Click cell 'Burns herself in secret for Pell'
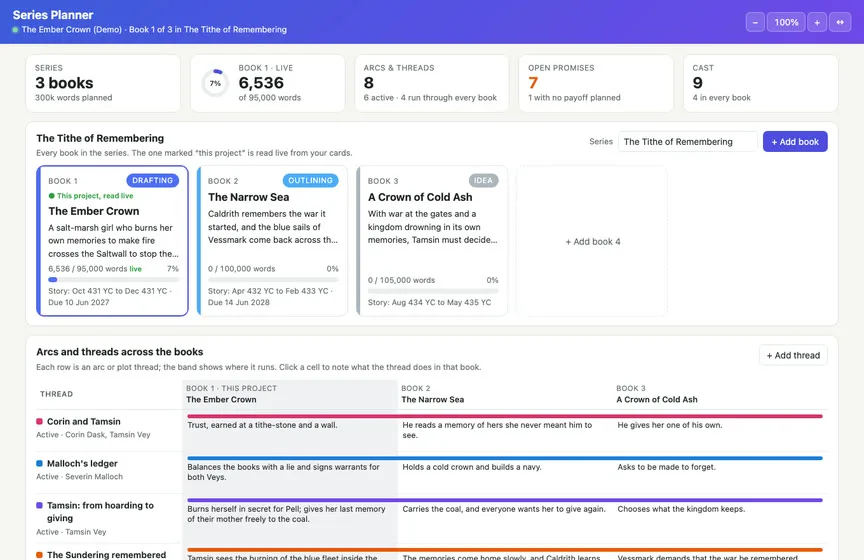Image resolution: width=864 pixels, height=560 pixels. (290, 518)
